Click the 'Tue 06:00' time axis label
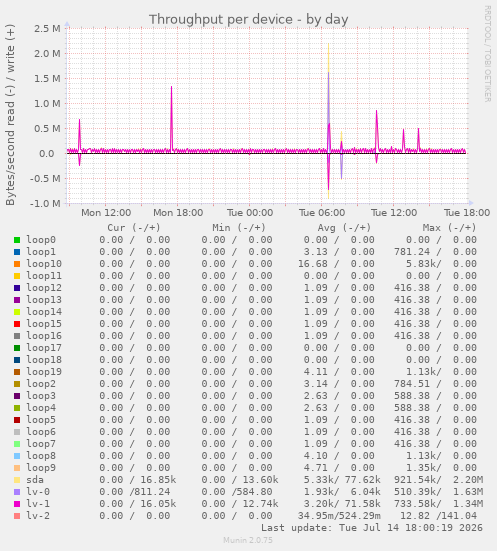 (x=322, y=213)
